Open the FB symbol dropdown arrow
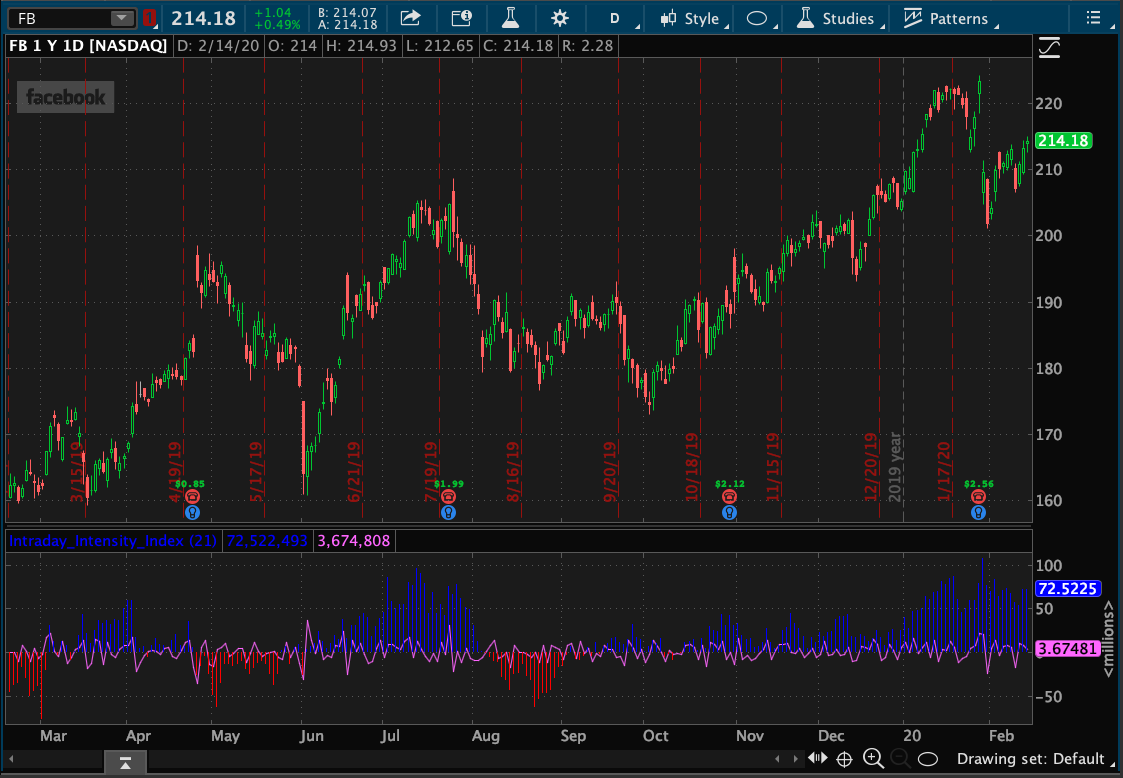 tap(122, 18)
